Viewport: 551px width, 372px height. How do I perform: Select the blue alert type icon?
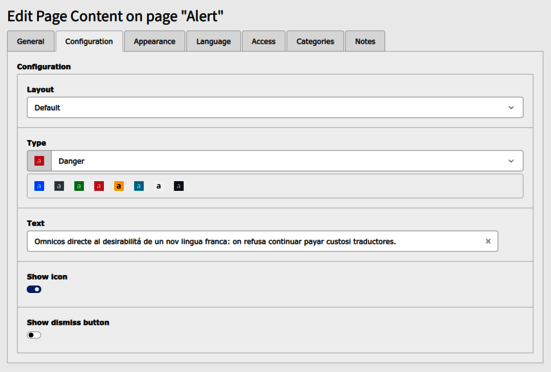39,186
